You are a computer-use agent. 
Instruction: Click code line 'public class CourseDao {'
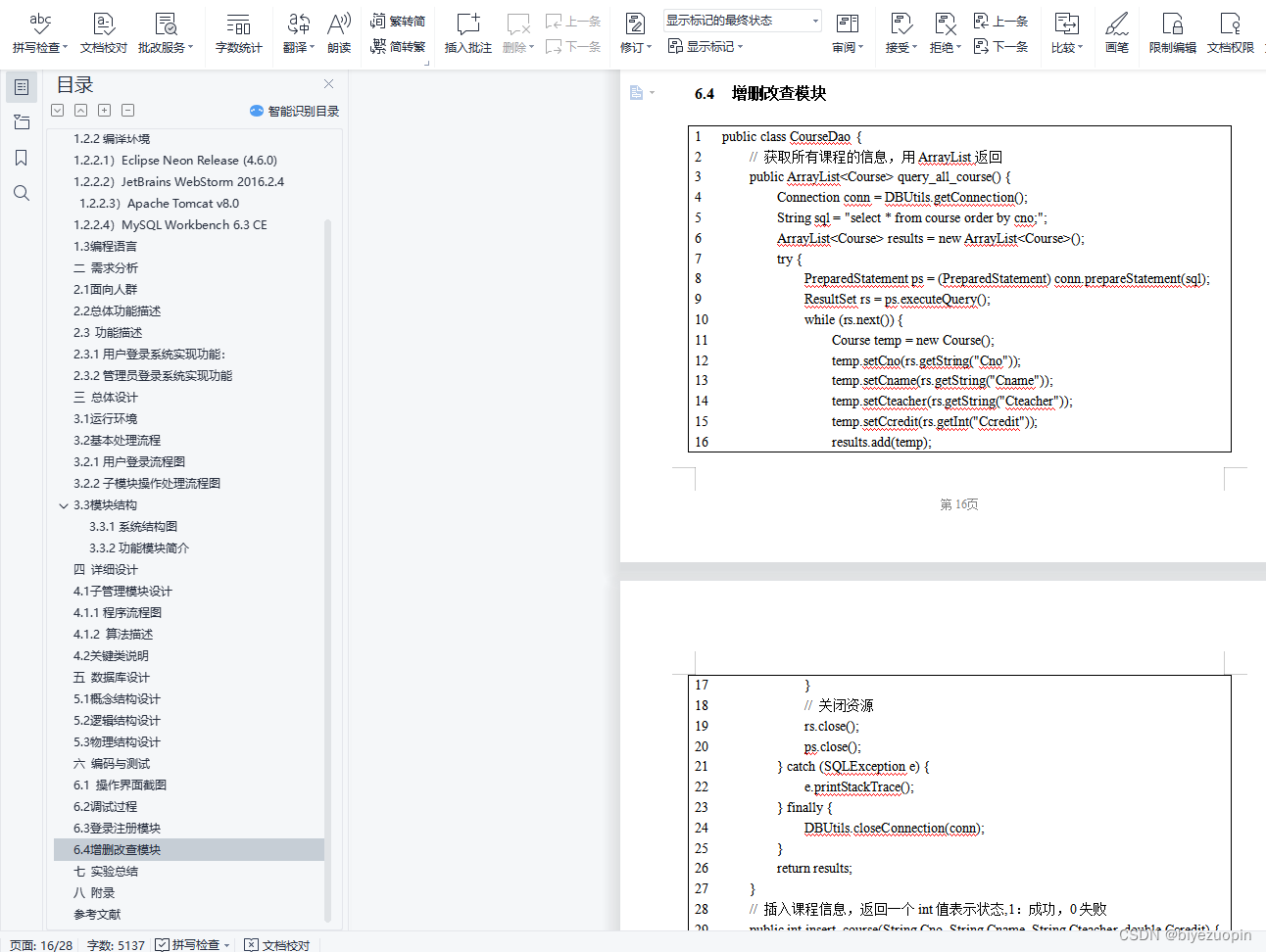[792, 136]
